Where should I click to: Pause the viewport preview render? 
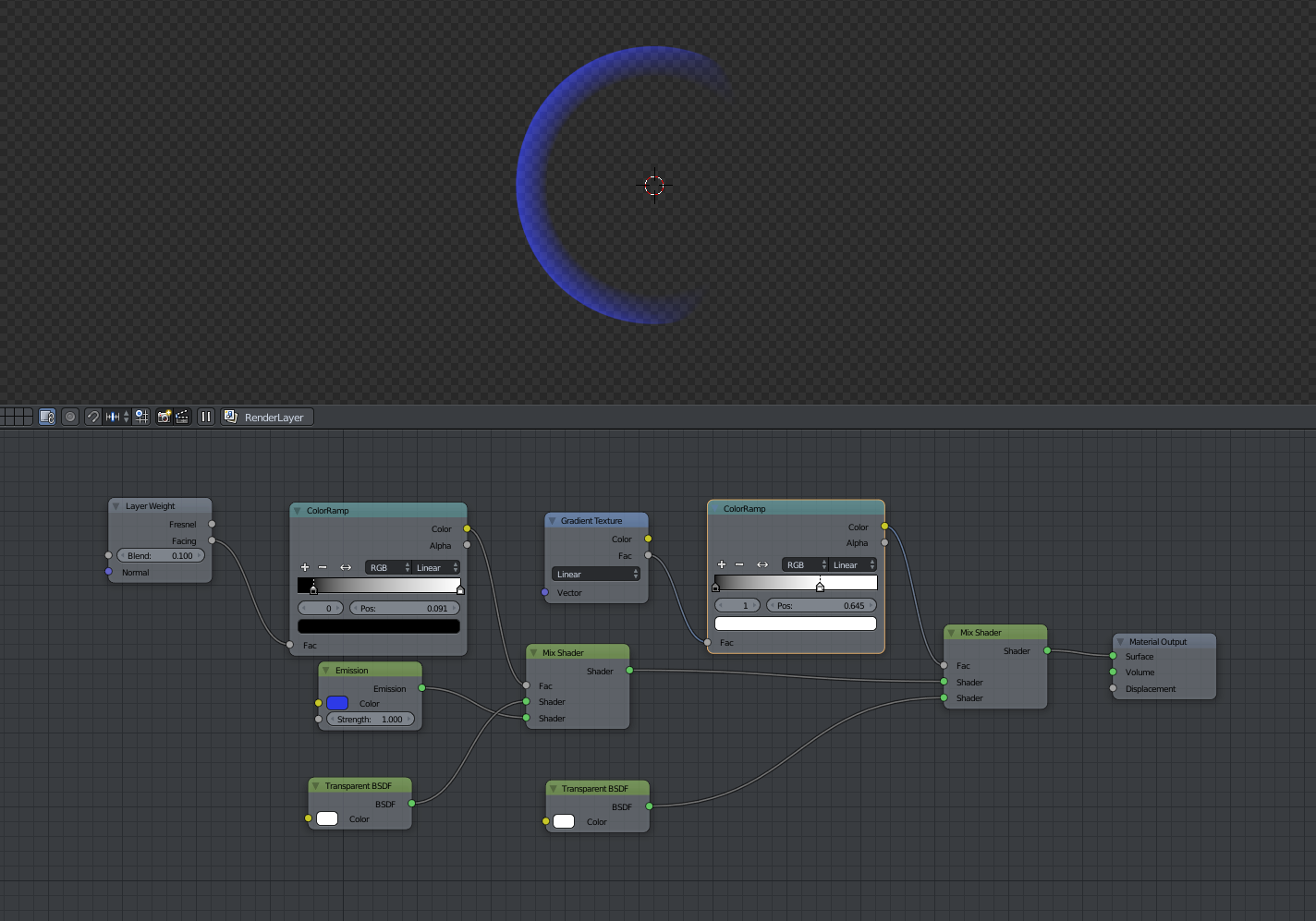click(206, 417)
